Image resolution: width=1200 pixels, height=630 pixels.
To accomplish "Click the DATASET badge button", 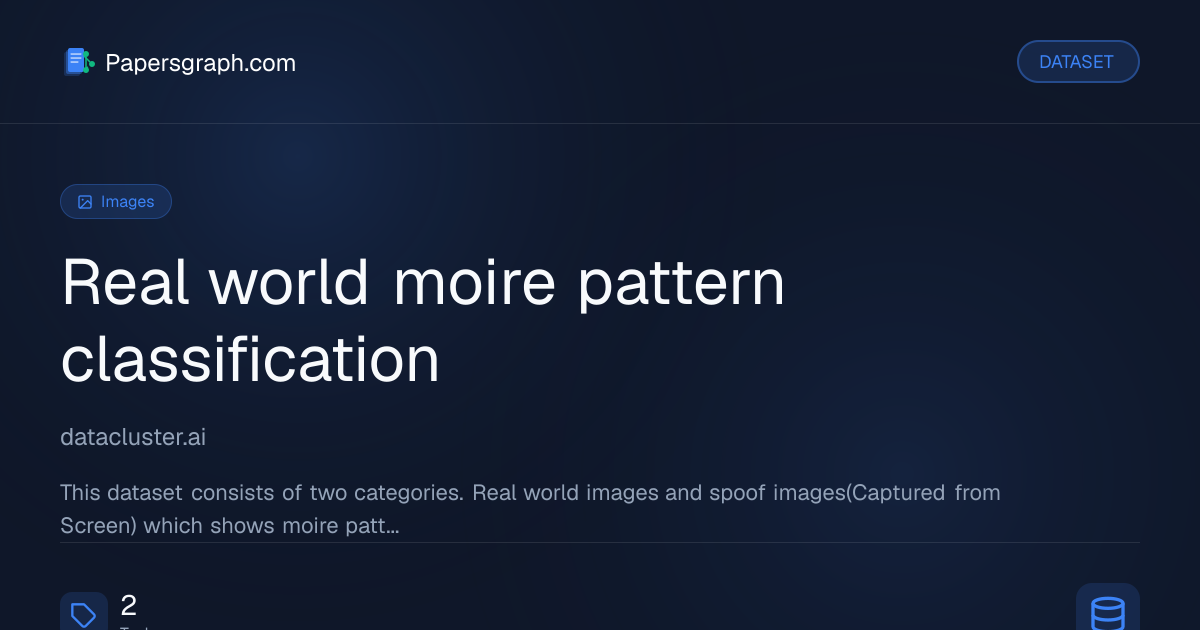I will [x=1078, y=62].
